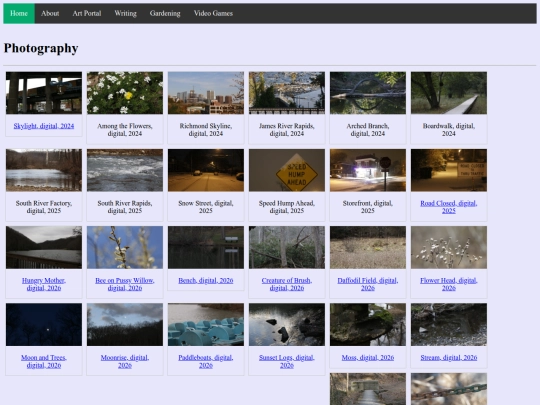View the Skylight bridge underpass thumbnail

click(44, 93)
